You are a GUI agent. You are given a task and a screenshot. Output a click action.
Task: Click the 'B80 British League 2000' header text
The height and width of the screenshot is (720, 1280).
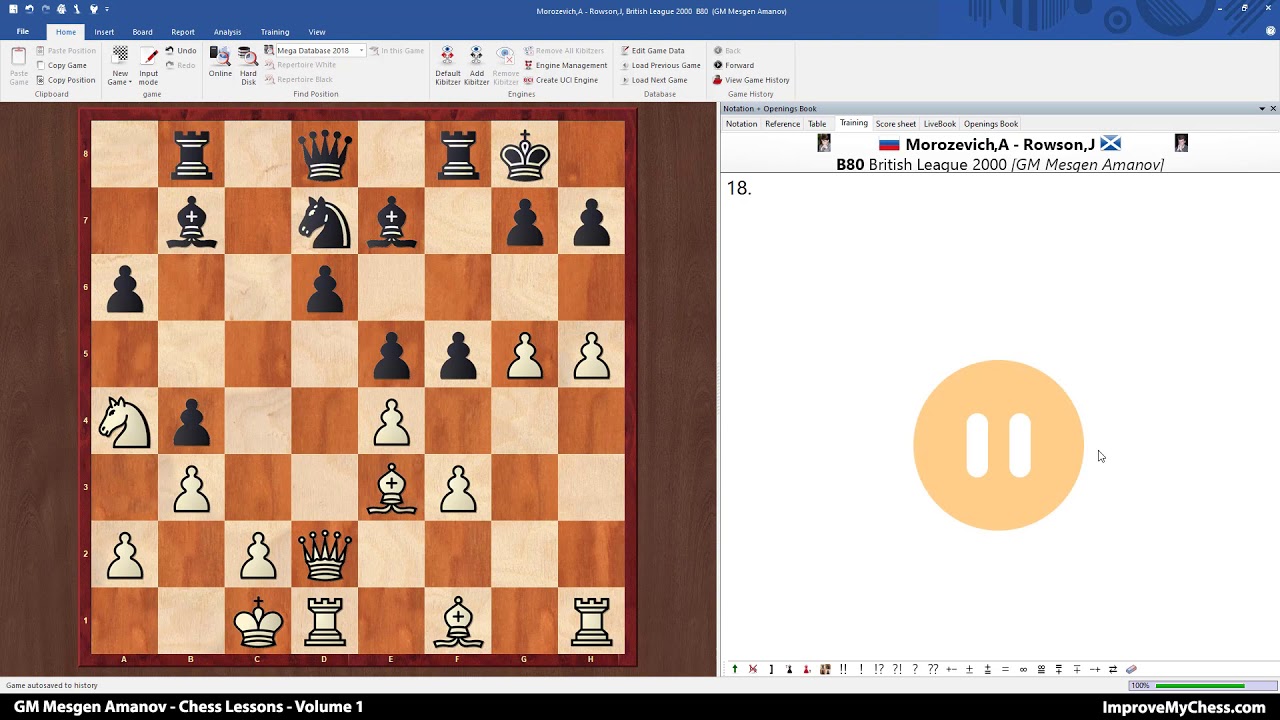click(x=921, y=165)
